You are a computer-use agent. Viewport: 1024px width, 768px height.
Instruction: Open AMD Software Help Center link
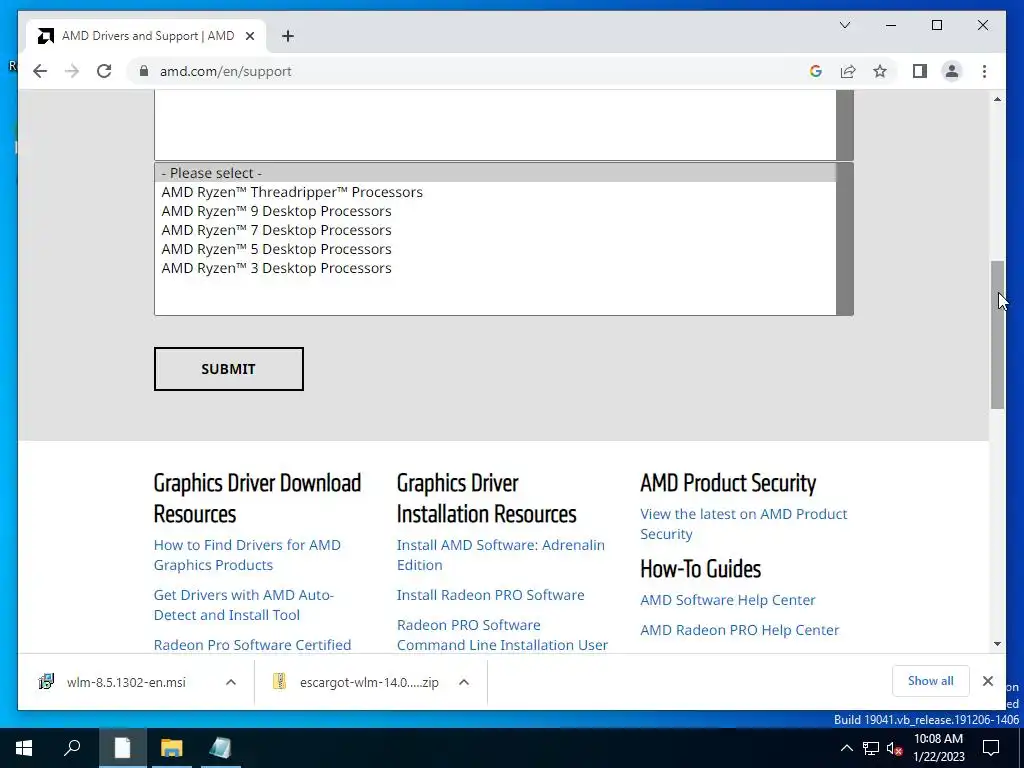728,600
